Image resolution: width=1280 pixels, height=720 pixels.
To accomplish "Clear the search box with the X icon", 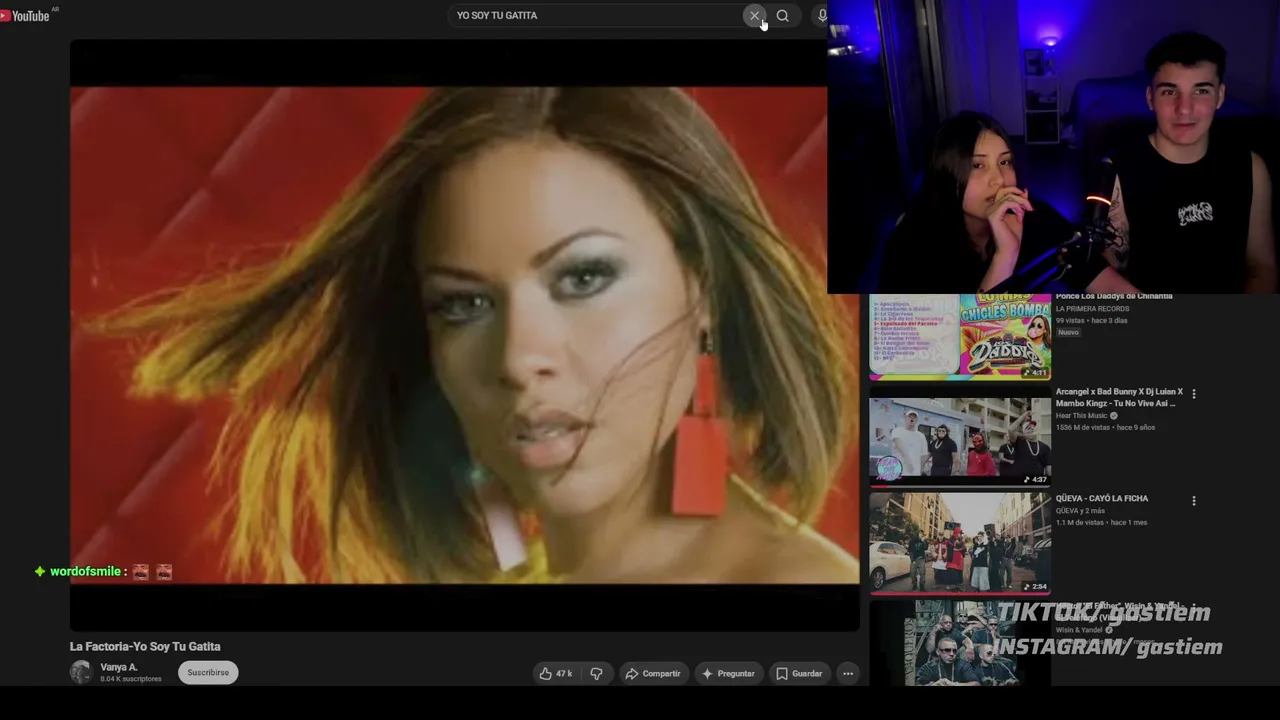I will [x=754, y=15].
